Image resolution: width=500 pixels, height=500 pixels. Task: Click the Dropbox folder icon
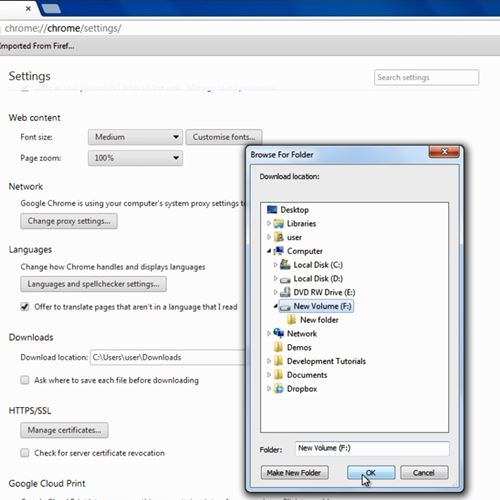[279, 389]
